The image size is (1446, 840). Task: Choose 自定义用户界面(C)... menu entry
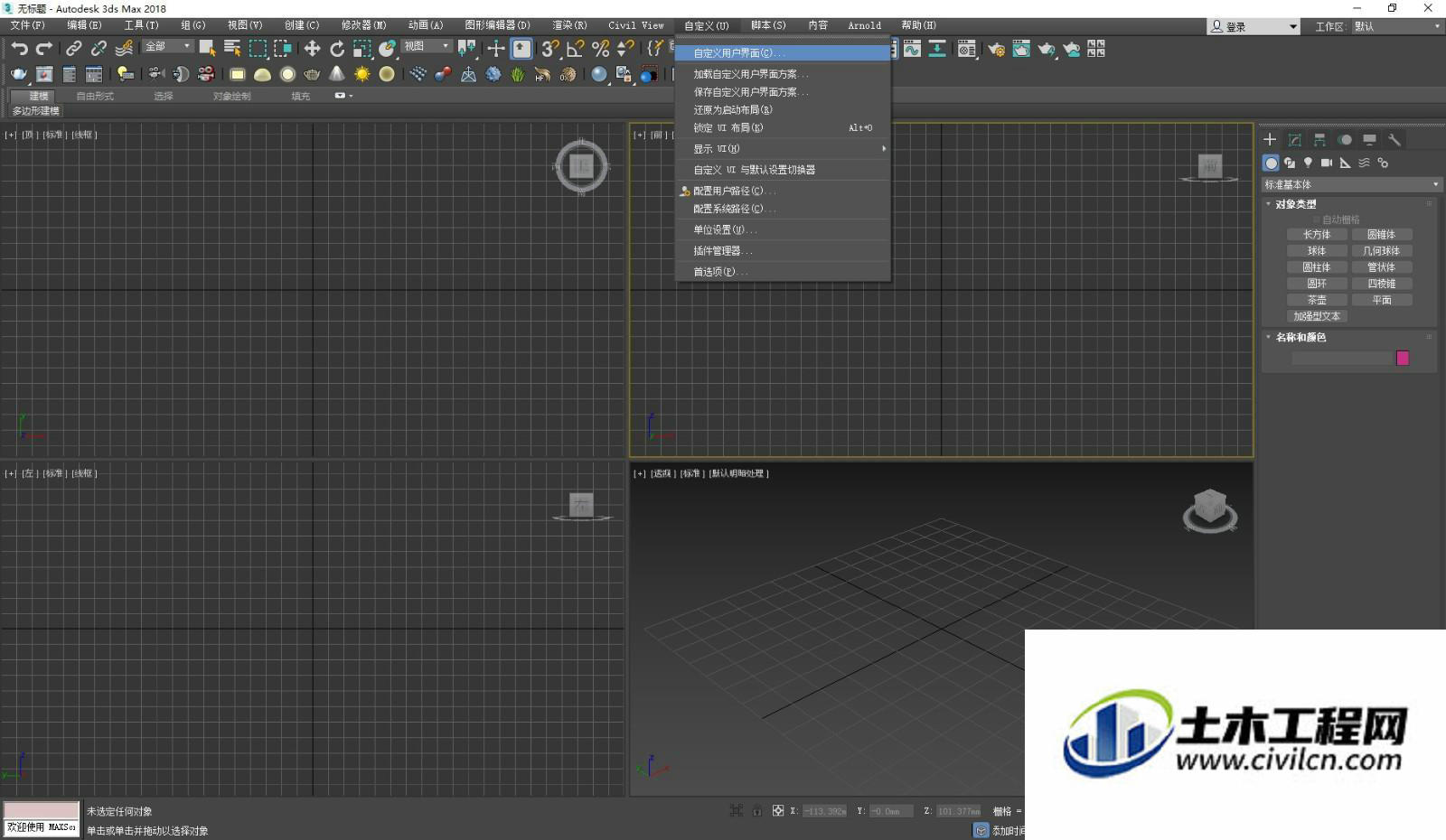(783, 53)
